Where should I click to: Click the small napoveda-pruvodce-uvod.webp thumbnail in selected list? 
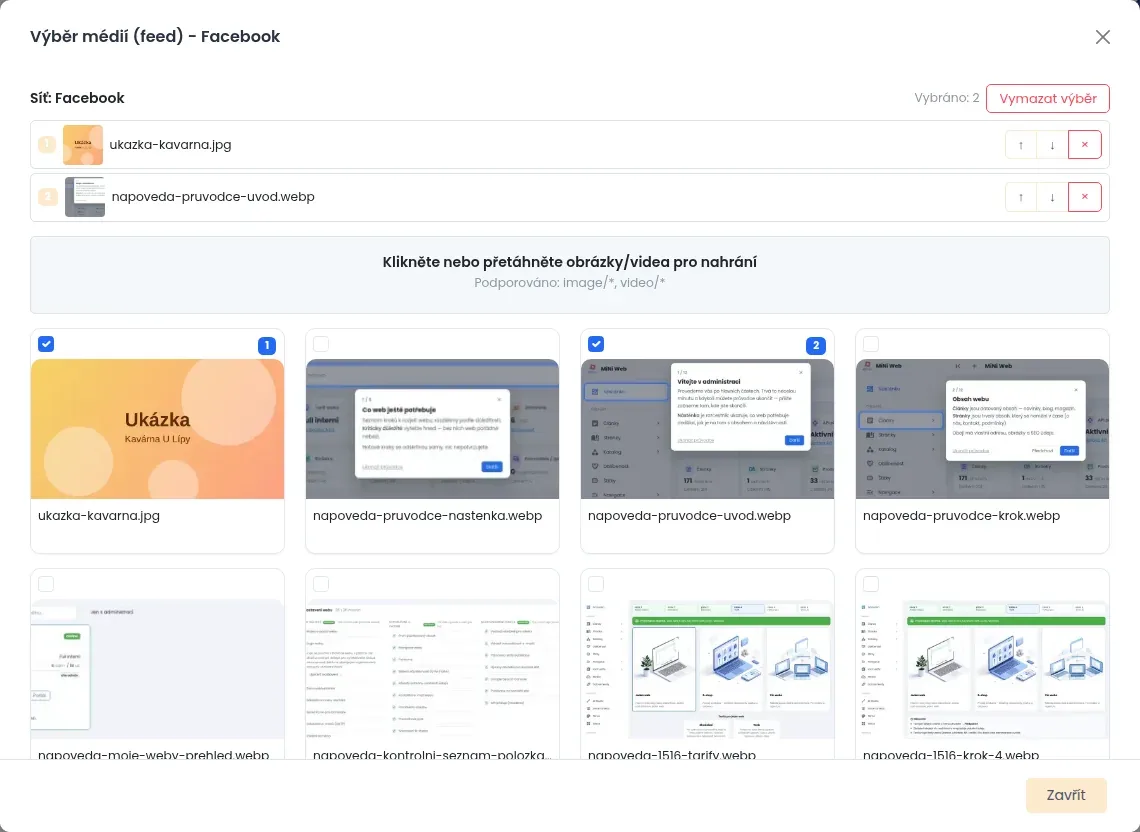pyautogui.click(x=85, y=197)
